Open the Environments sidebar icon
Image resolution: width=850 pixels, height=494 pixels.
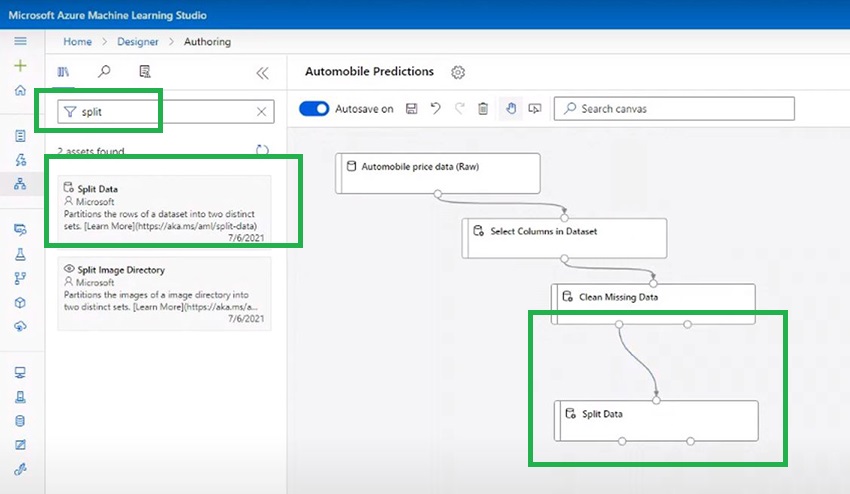coord(20,397)
